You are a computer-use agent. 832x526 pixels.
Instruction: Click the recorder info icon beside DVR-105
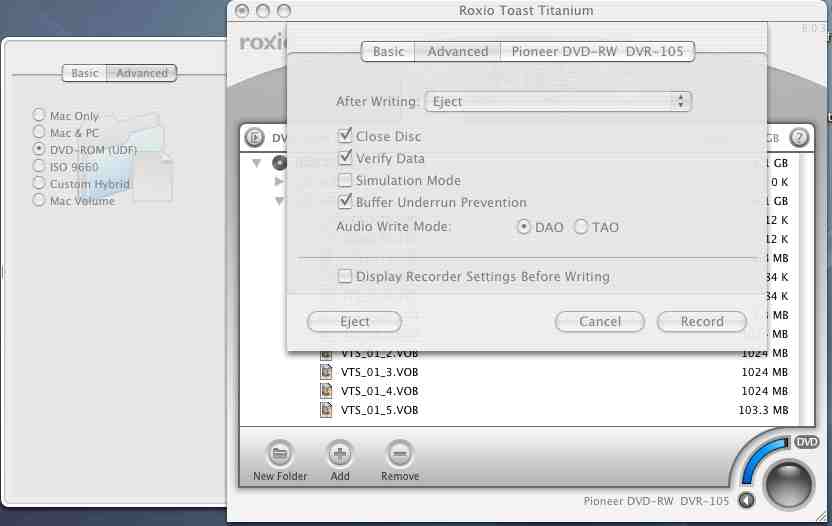click(x=747, y=500)
